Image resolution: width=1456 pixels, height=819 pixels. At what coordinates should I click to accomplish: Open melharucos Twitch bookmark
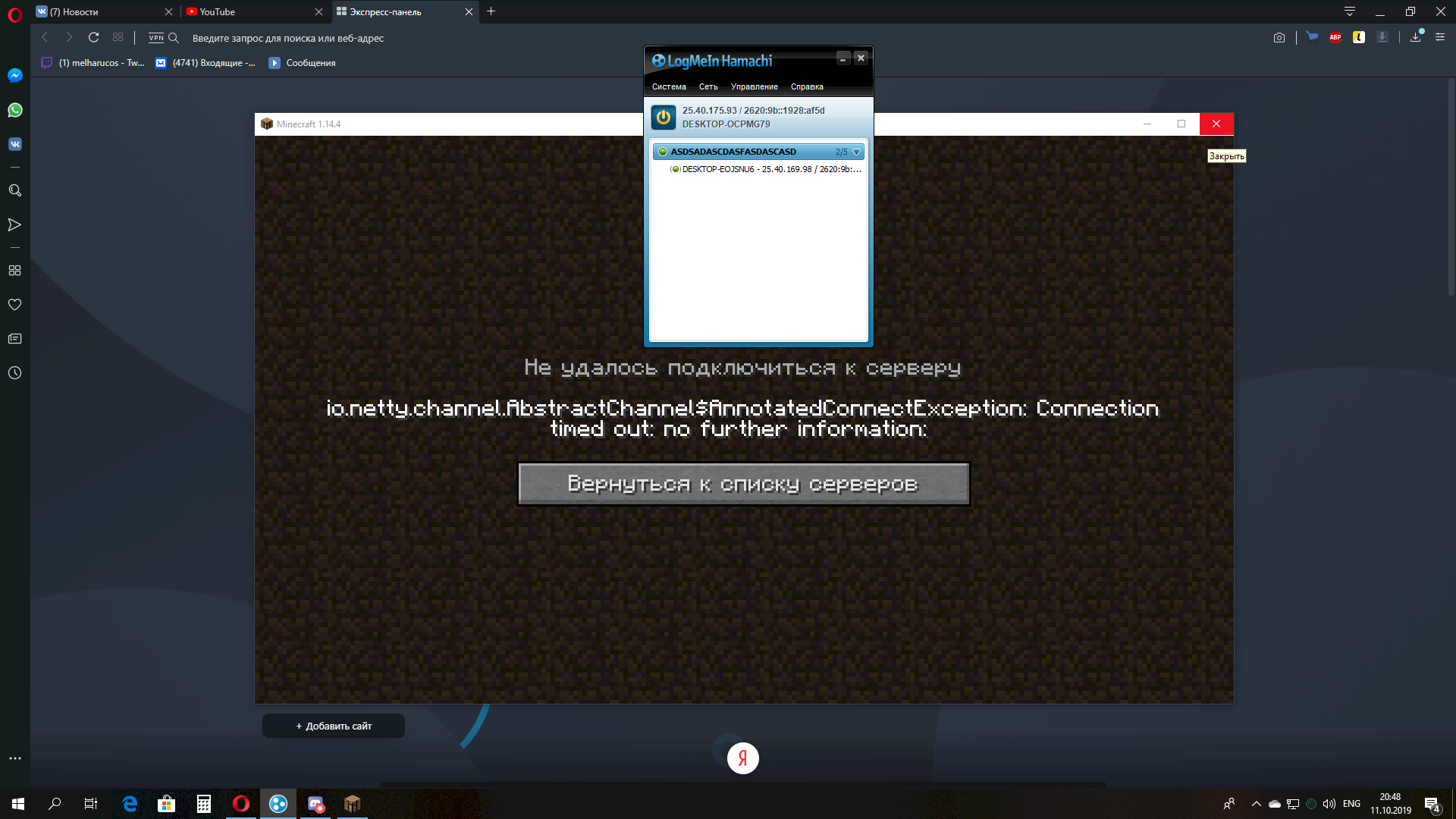[93, 63]
